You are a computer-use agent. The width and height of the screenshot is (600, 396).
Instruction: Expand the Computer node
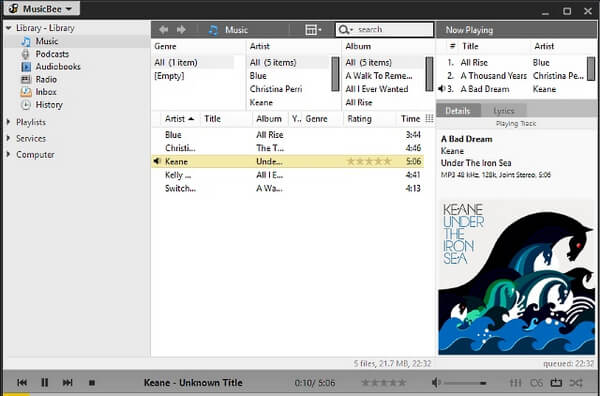(x=8, y=155)
